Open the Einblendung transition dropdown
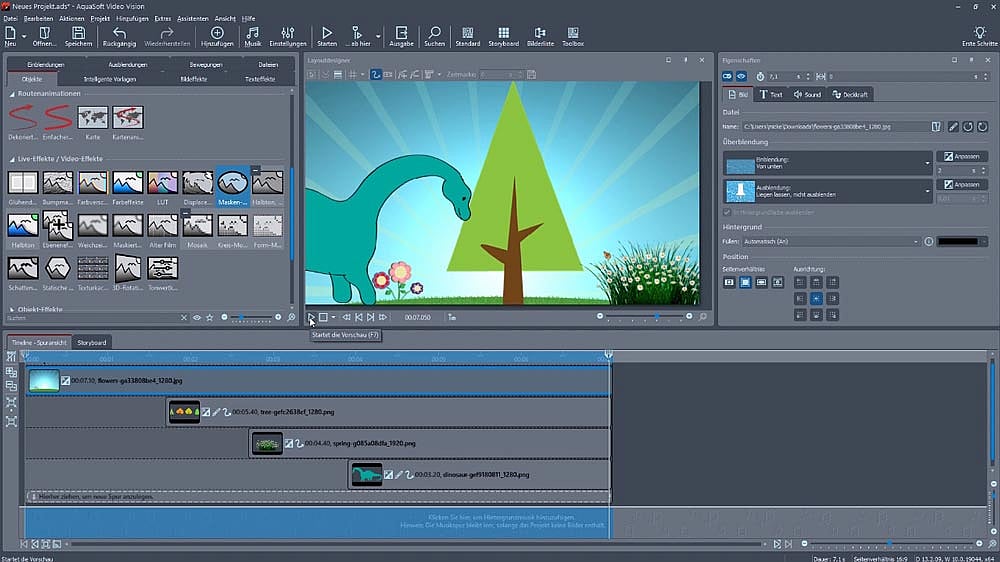Viewport: 1000px width, 562px height. 927,163
